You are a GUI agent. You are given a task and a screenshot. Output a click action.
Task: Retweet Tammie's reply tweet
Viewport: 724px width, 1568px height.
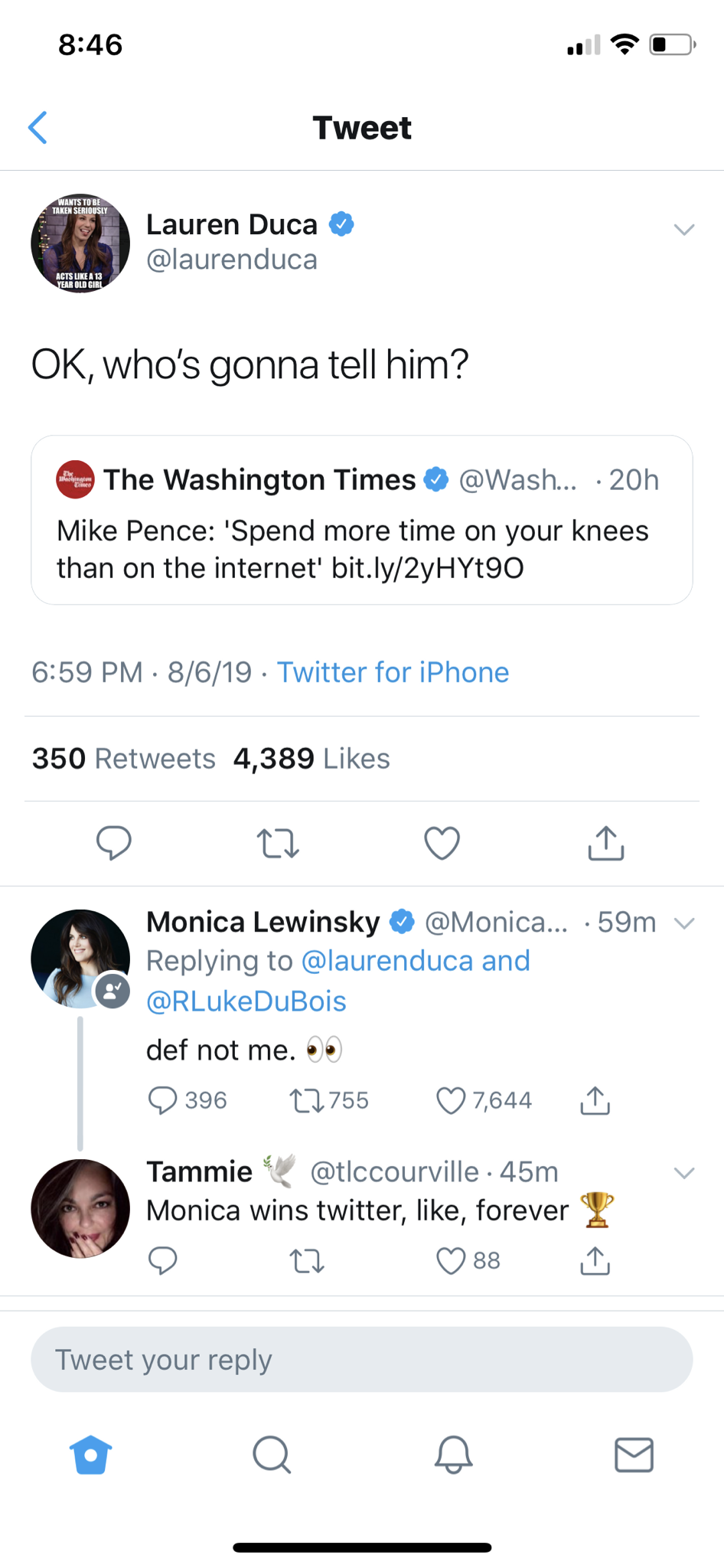pyautogui.click(x=307, y=1260)
